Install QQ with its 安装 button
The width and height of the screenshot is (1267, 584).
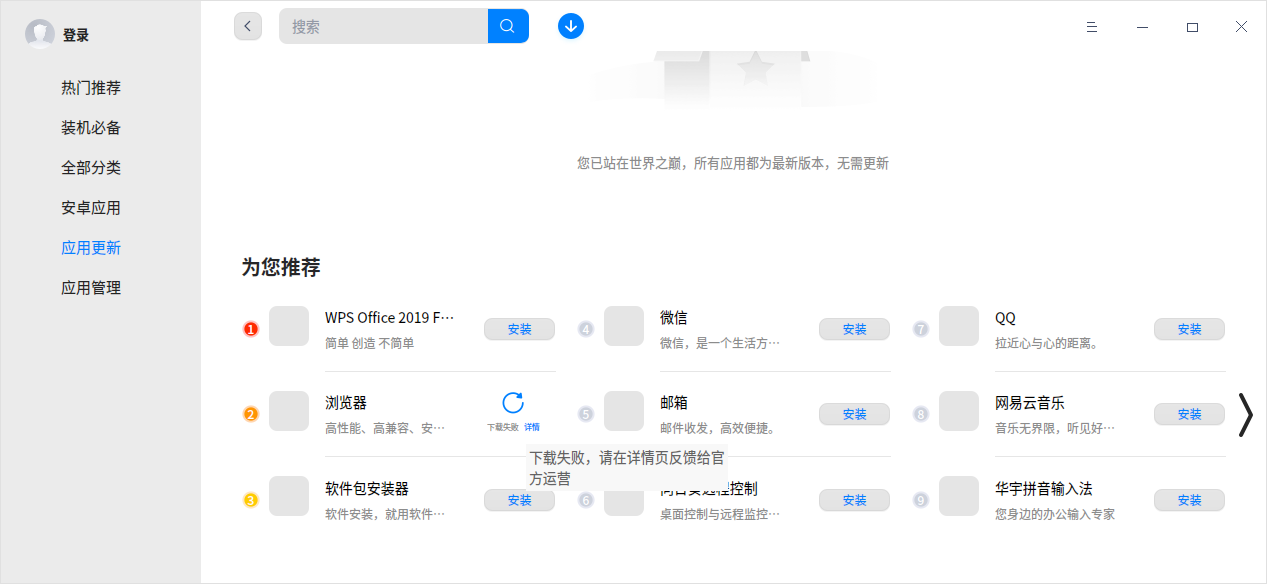[x=1189, y=328]
